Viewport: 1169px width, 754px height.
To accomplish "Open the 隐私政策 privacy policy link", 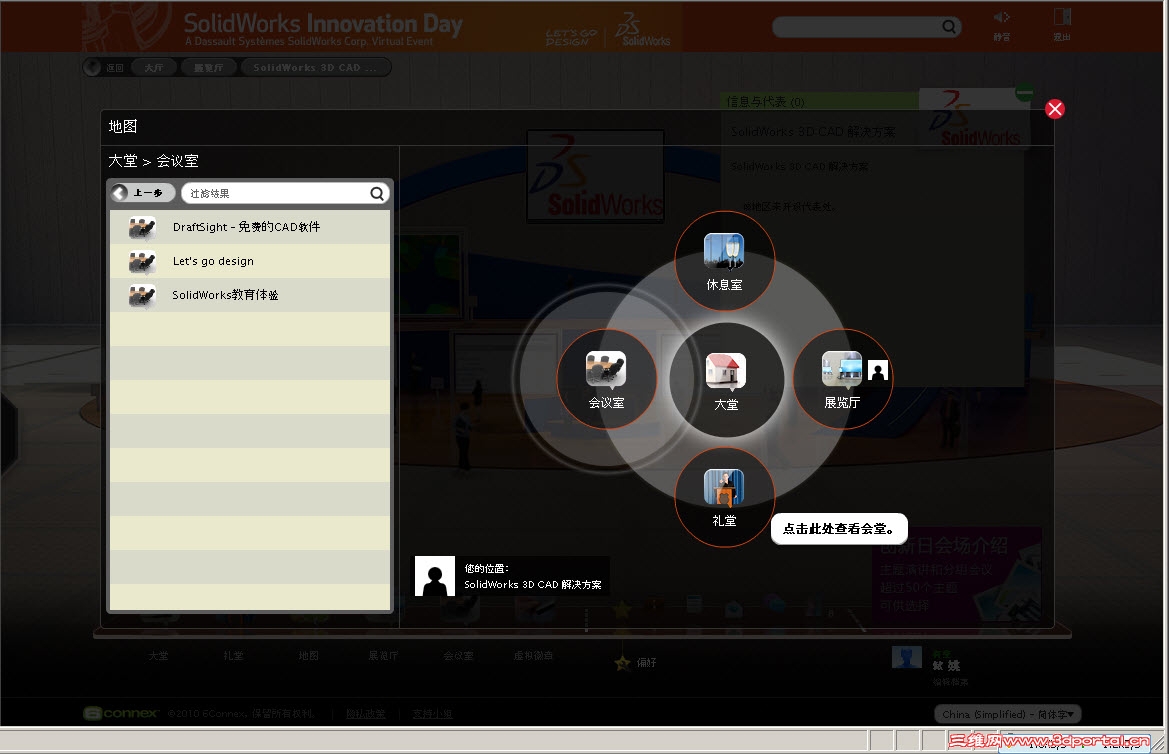I will point(365,714).
